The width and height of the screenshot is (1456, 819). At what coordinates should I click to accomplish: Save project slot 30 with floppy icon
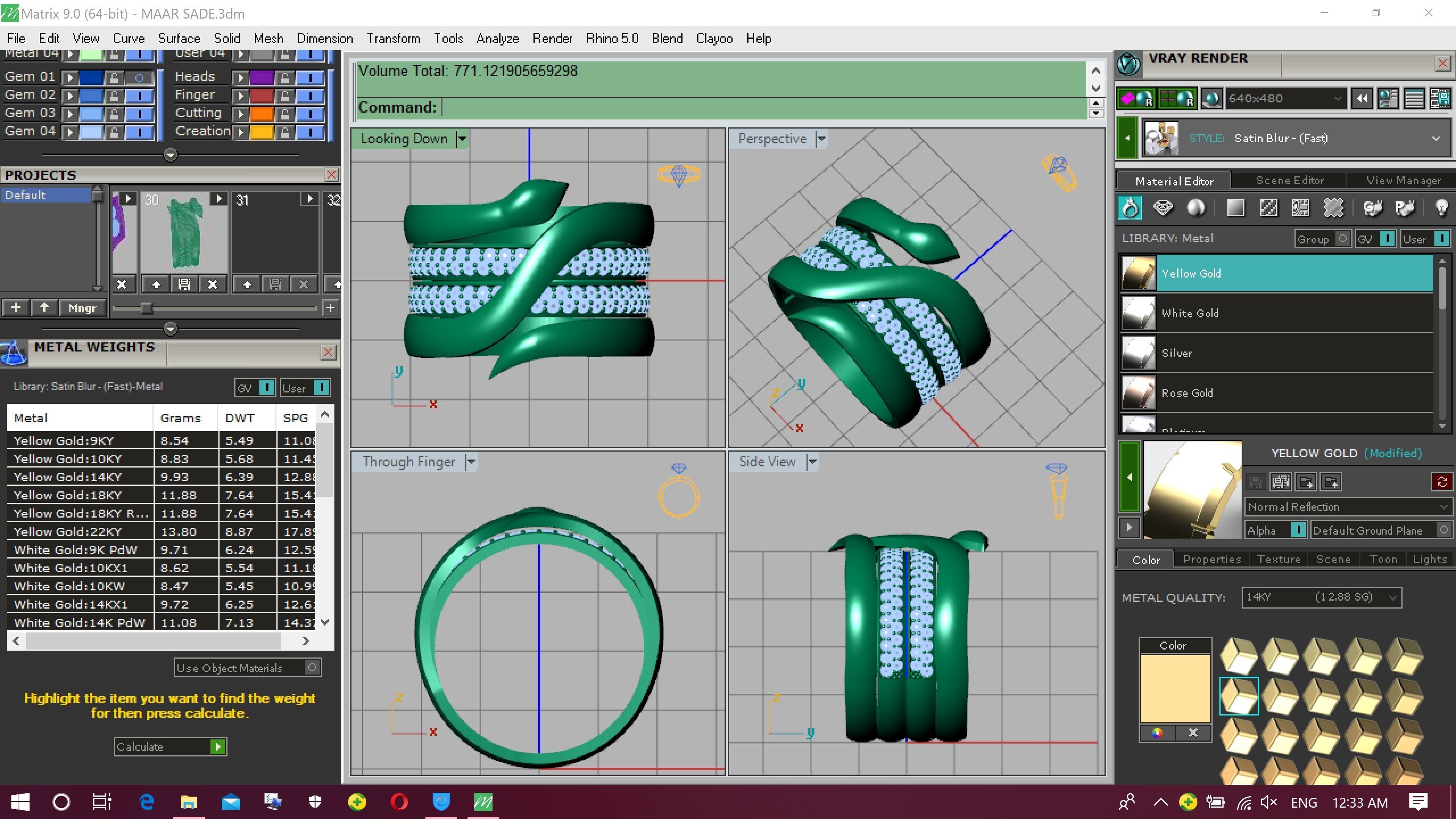[x=184, y=284]
